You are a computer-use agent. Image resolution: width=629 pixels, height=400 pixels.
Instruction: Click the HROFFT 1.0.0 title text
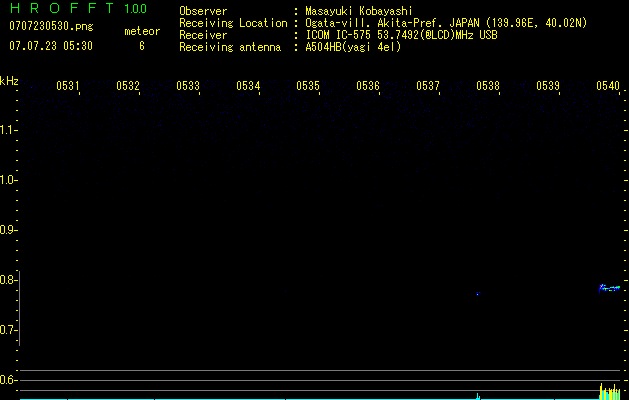pos(78,8)
